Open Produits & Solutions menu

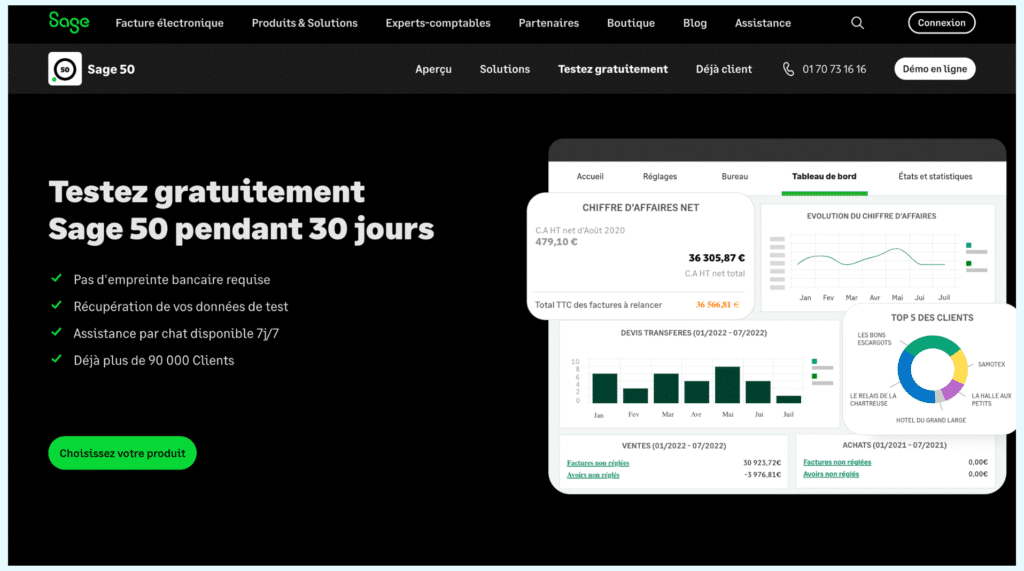[304, 23]
